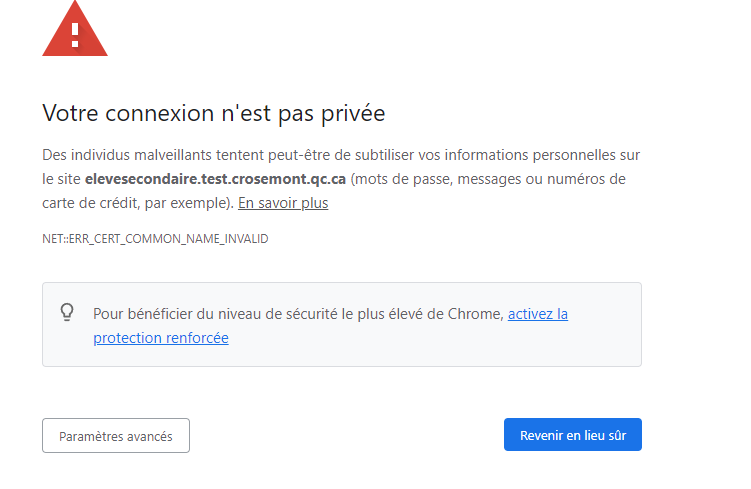
Task: Follow the 'protection renforcée' link
Action: 161,338
